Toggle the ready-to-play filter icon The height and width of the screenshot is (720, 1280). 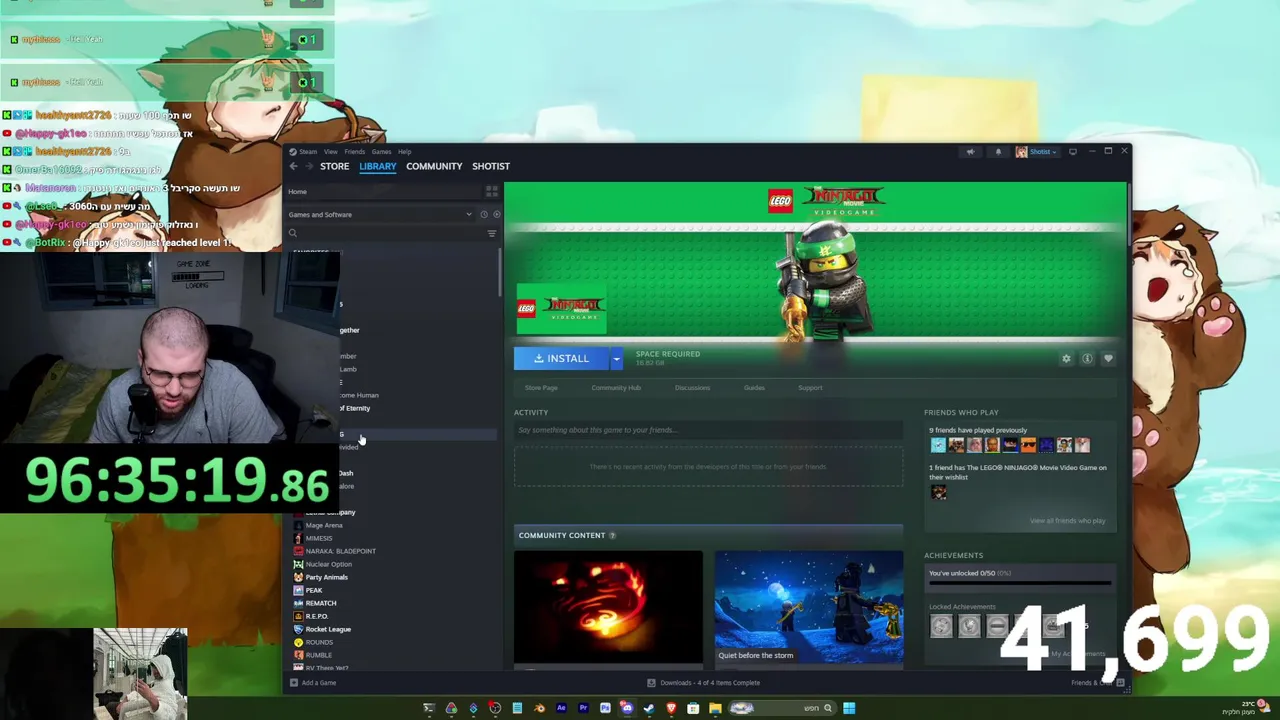pos(496,214)
